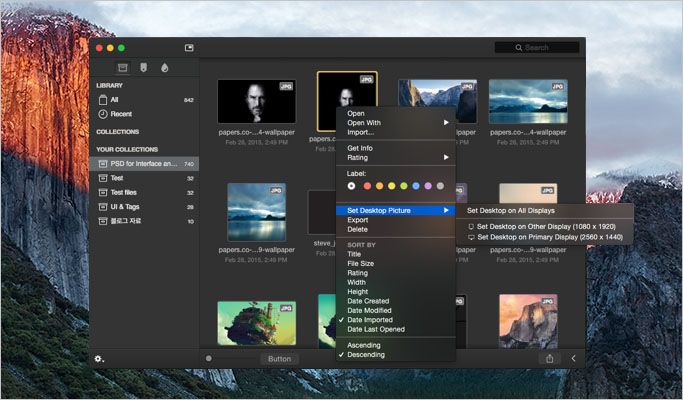
Task: Select the tags tab icon in sidebar
Action: [x=144, y=68]
